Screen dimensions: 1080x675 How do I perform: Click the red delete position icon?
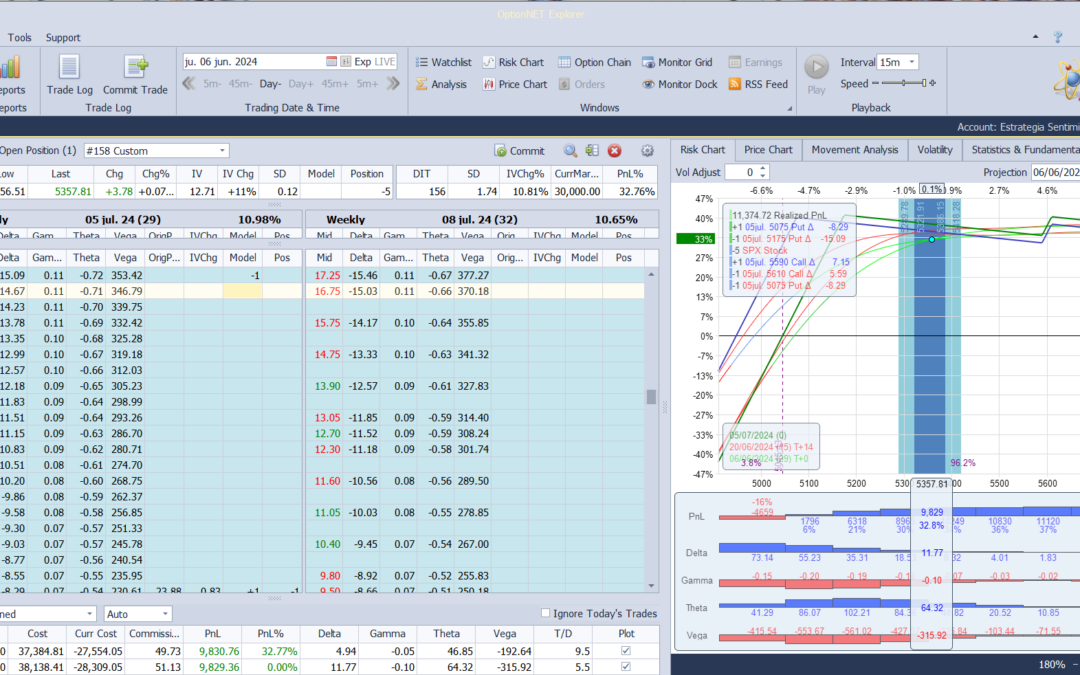point(615,151)
